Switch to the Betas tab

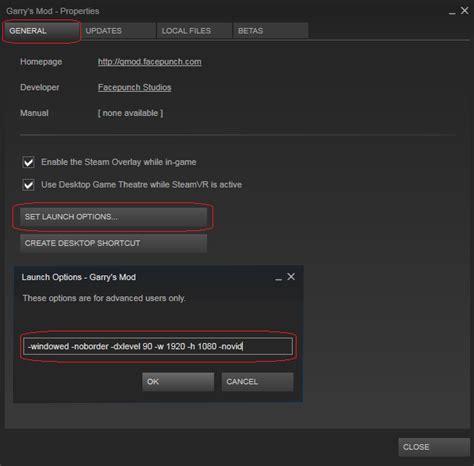270,31
